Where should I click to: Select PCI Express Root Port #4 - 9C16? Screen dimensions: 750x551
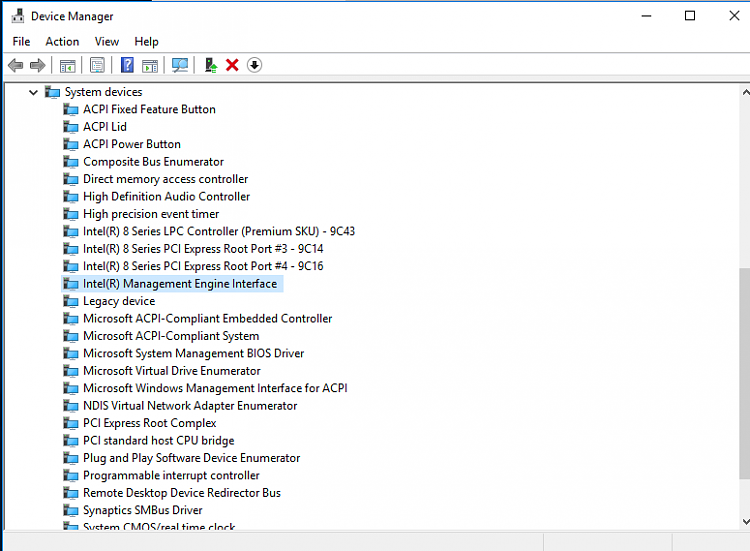pyautogui.click(x=203, y=266)
